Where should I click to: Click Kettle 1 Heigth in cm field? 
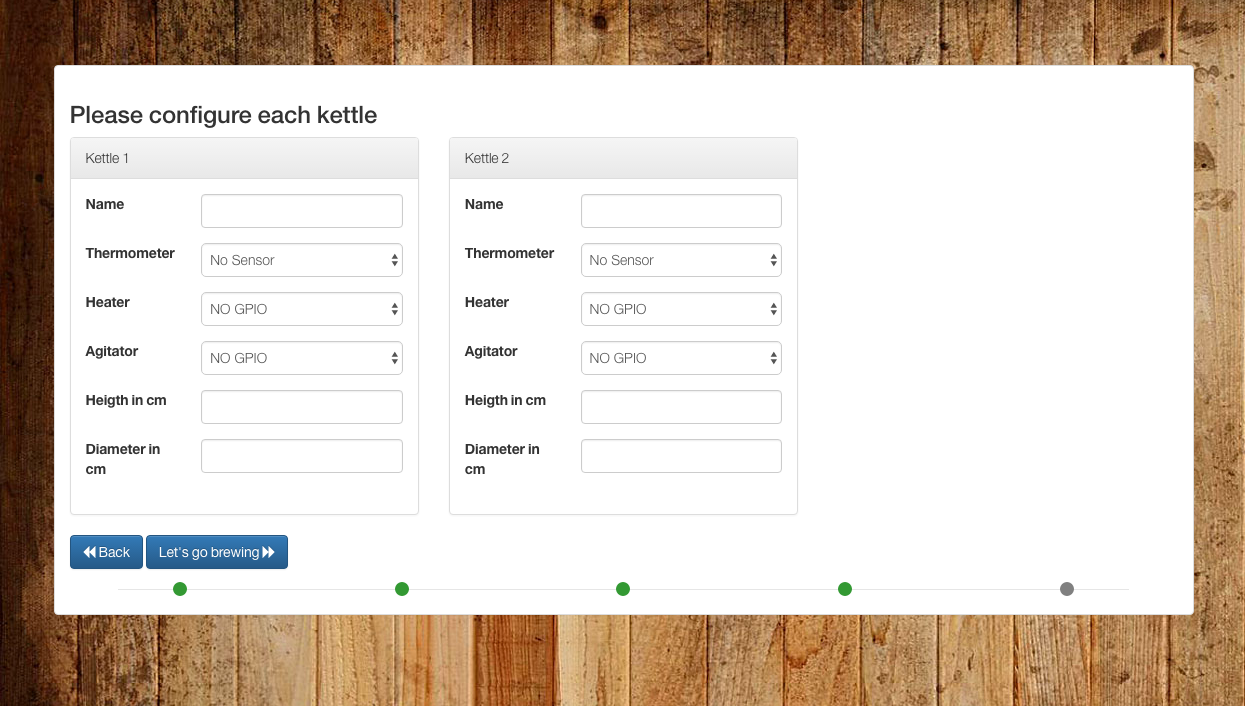tap(301, 407)
